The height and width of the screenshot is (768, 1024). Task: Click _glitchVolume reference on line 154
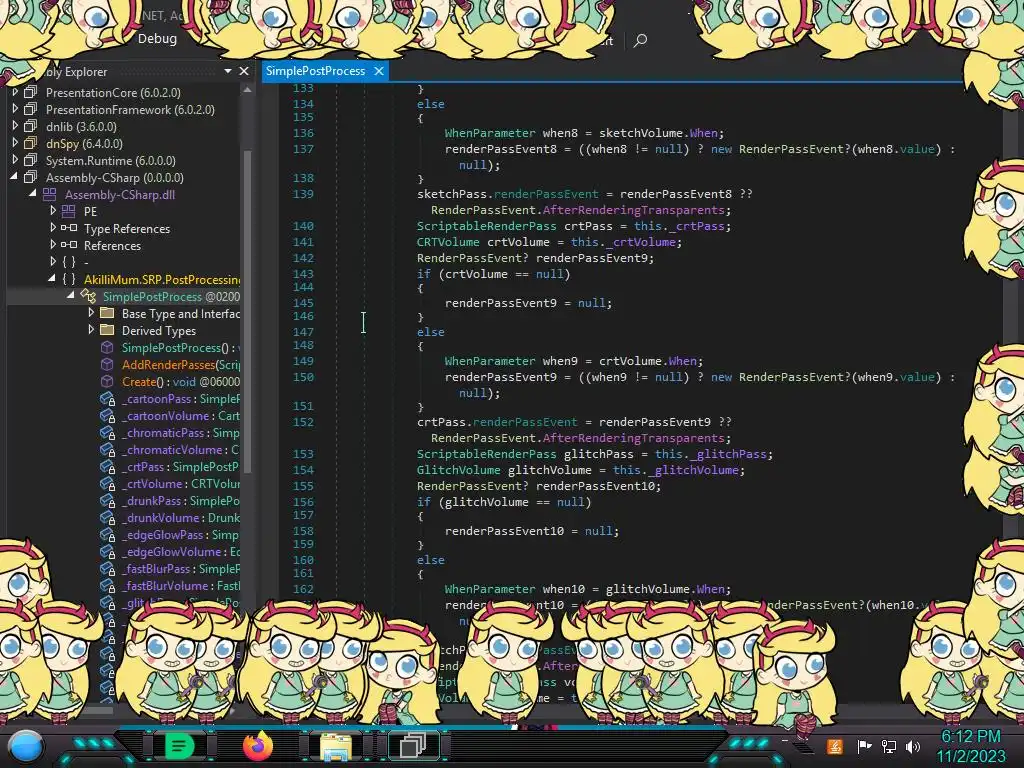697,470
